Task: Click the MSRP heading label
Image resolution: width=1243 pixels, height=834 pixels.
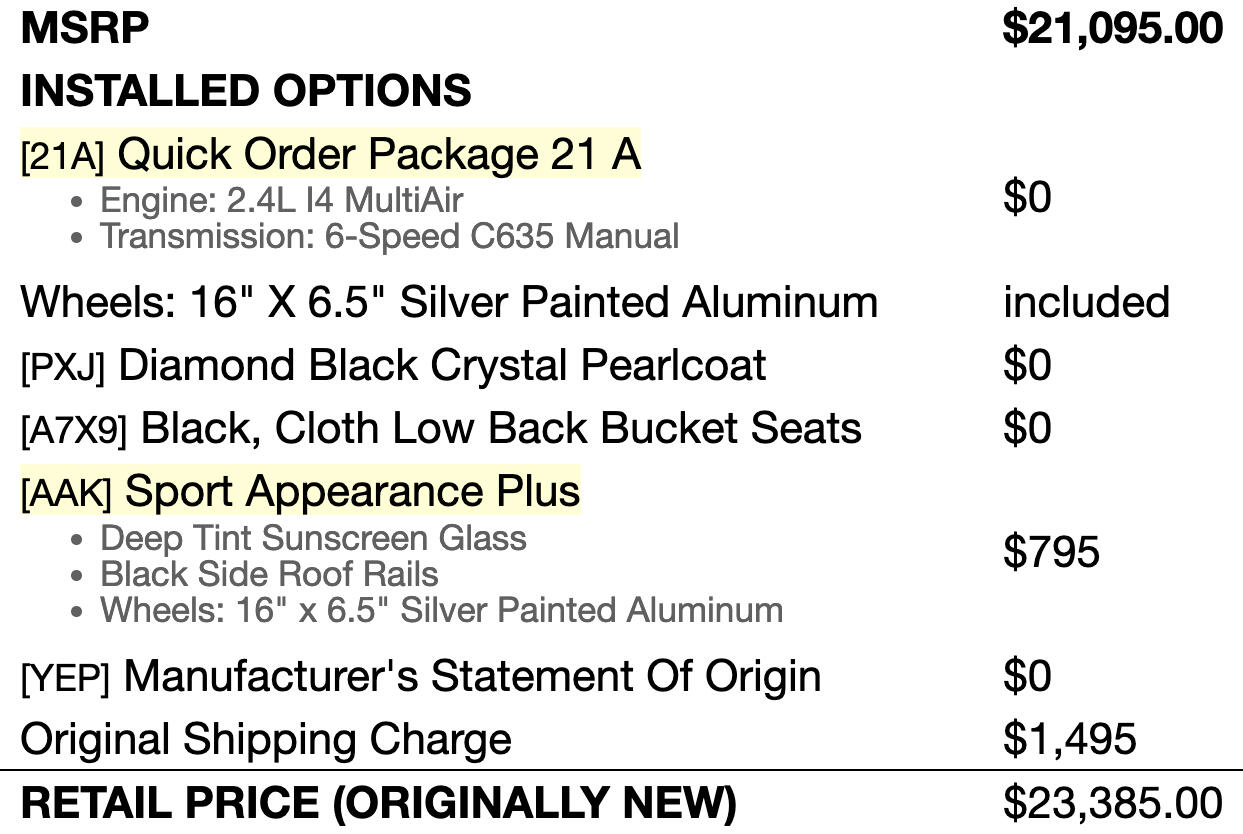Action: [84, 28]
